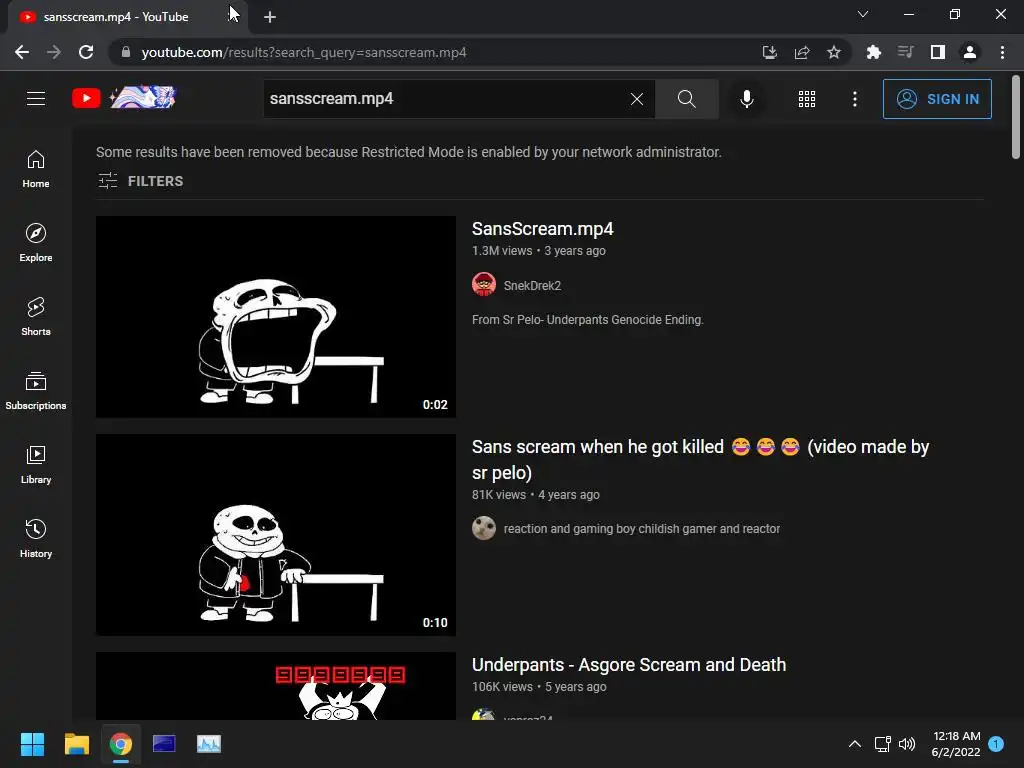Open Chrome profile icon
Viewport: 1024px width, 768px height.
click(x=970, y=52)
